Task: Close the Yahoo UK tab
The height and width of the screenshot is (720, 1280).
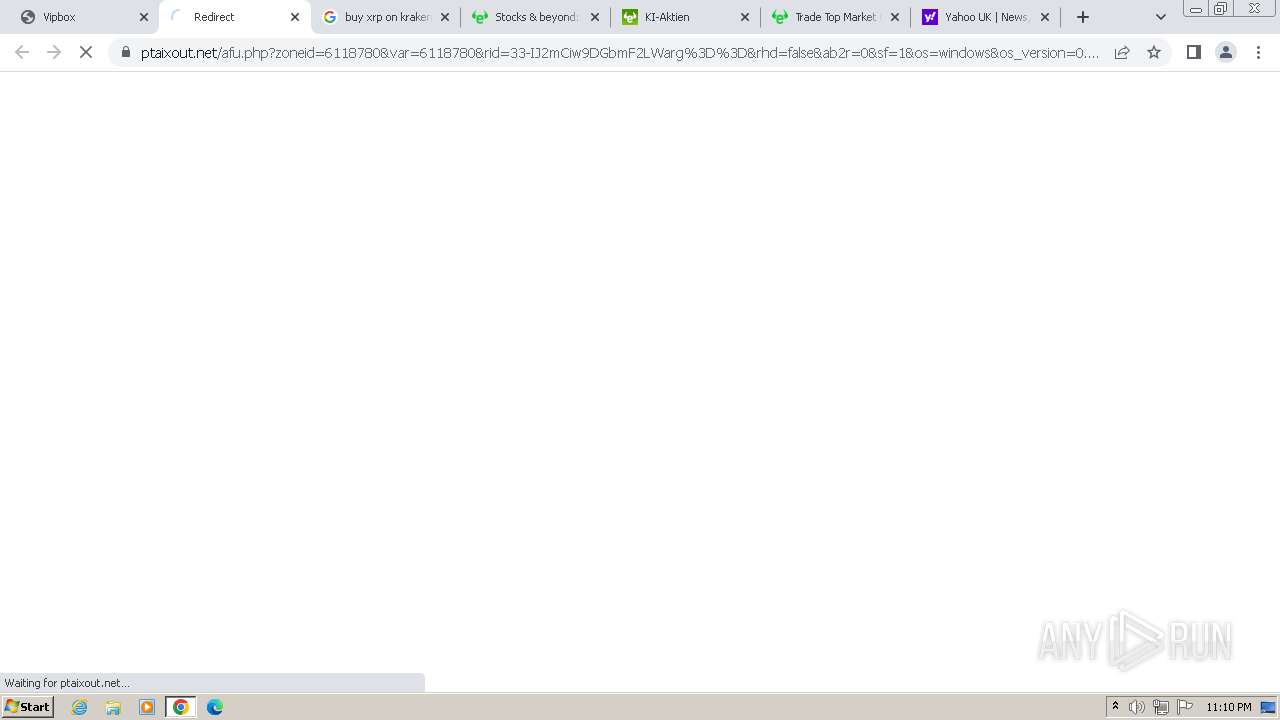Action: [1045, 17]
